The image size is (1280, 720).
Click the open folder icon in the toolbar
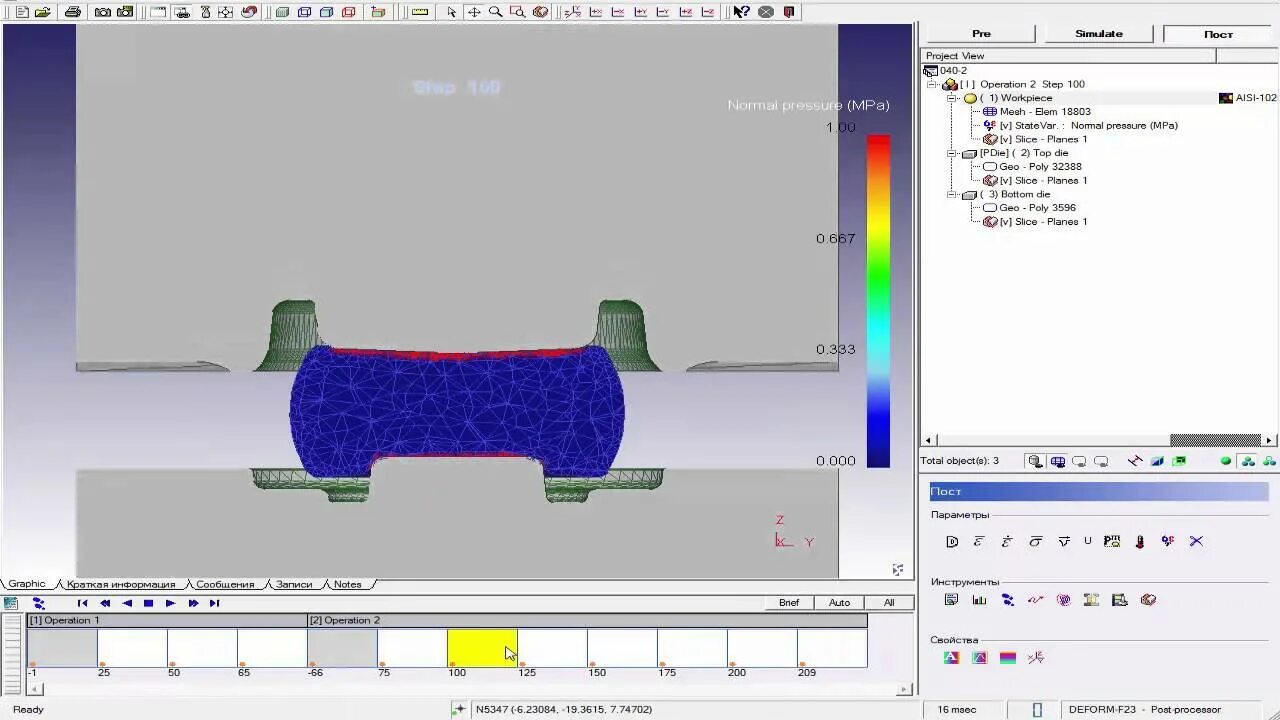[42, 12]
